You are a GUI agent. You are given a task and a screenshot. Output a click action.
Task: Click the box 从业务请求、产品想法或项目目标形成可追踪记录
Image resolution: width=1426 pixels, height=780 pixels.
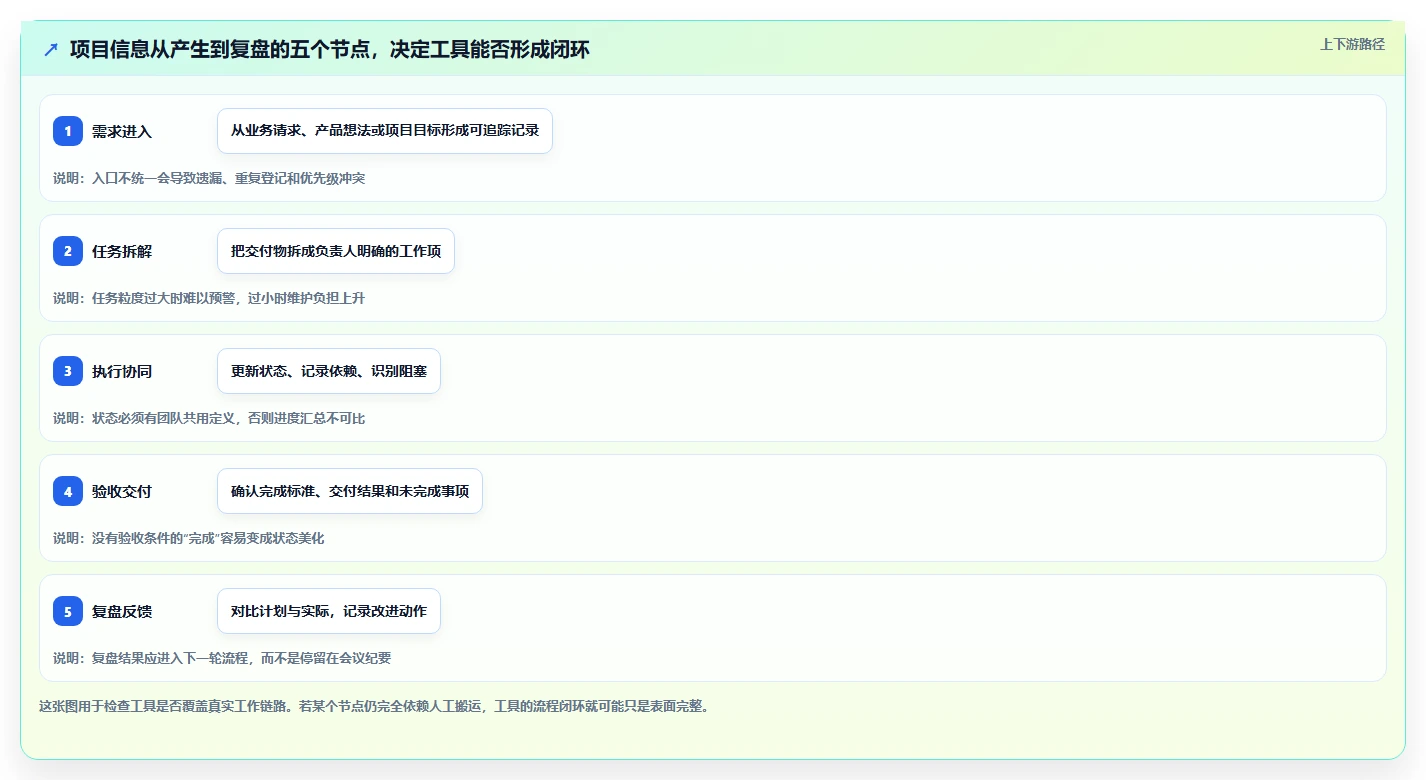coord(385,131)
